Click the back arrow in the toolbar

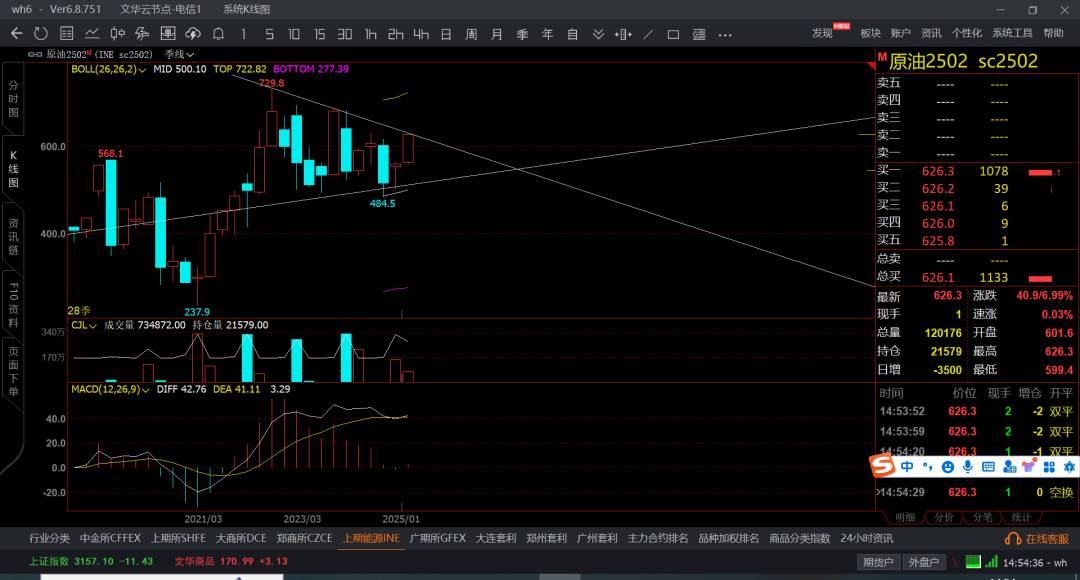17,34
